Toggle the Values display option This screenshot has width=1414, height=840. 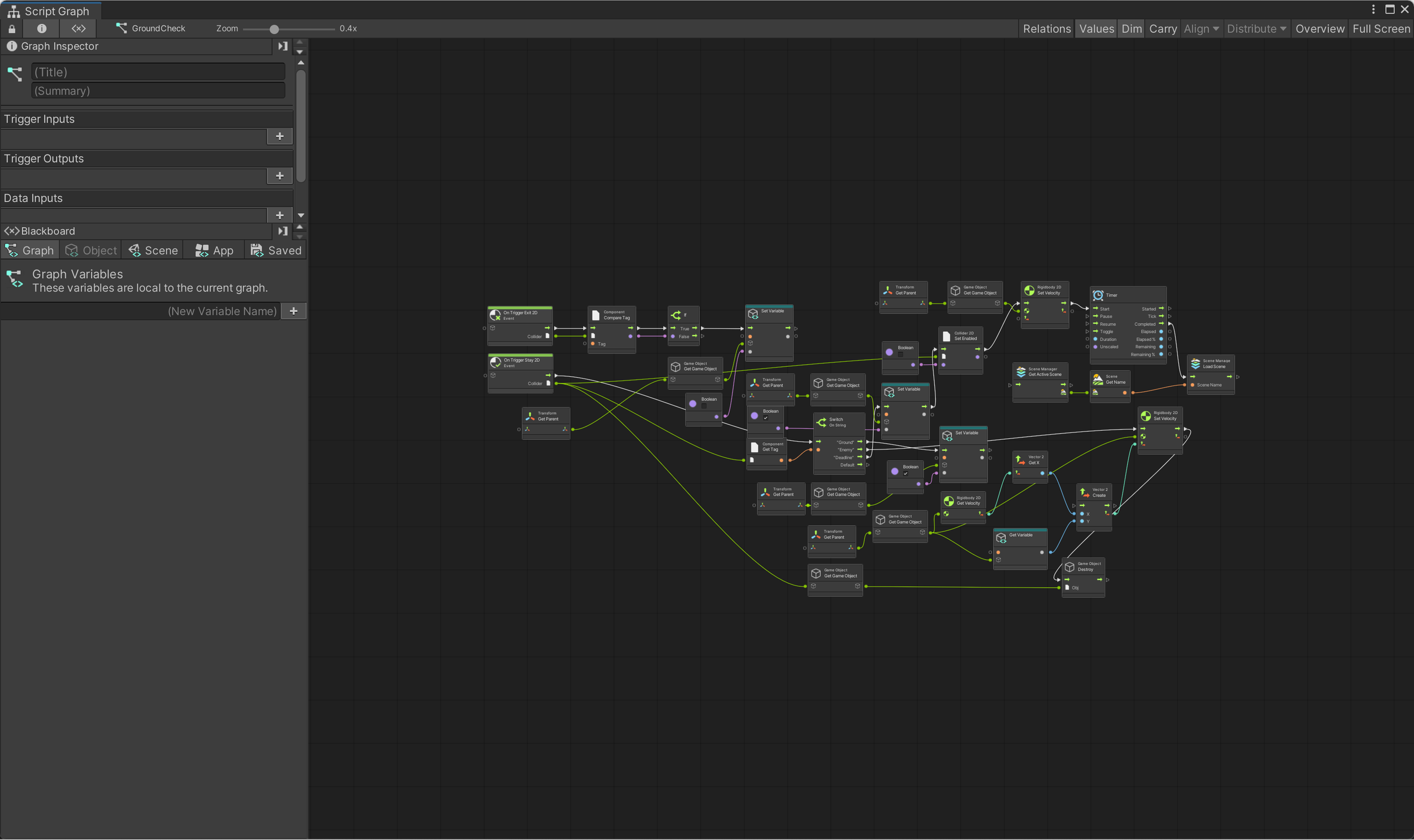click(1096, 29)
